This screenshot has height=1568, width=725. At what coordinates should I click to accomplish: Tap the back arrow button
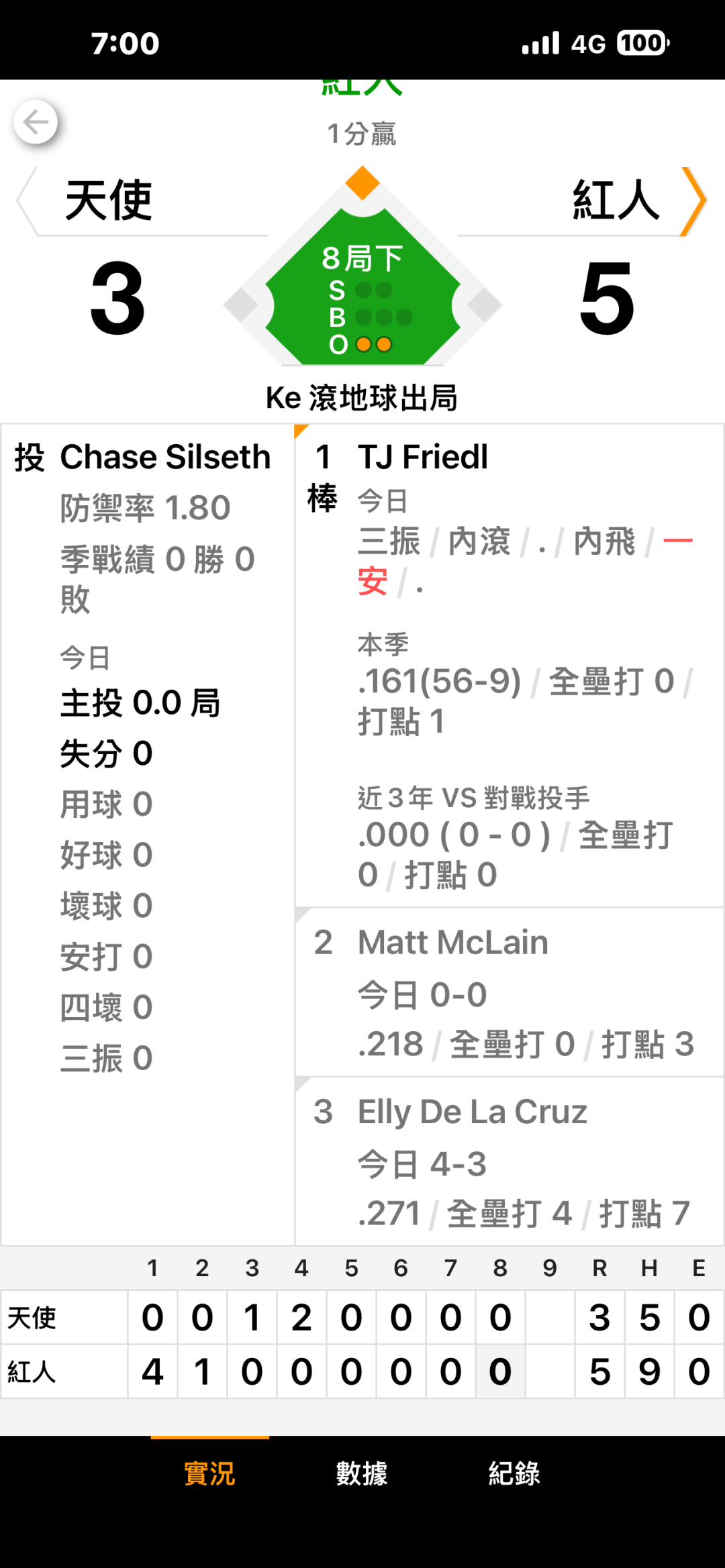[36, 122]
